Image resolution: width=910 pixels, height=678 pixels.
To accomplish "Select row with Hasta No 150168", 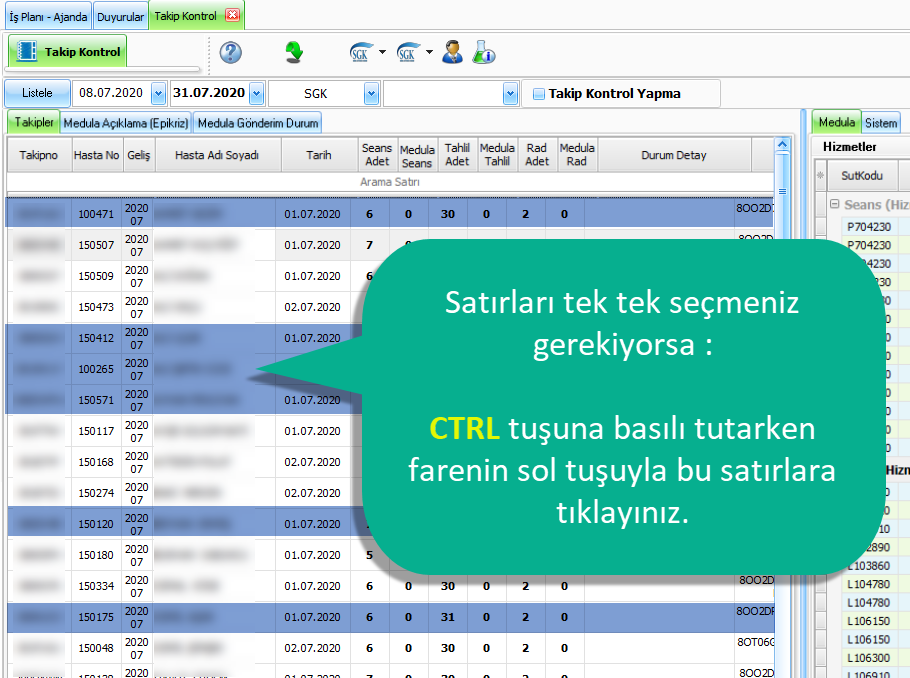I will click(390, 462).
